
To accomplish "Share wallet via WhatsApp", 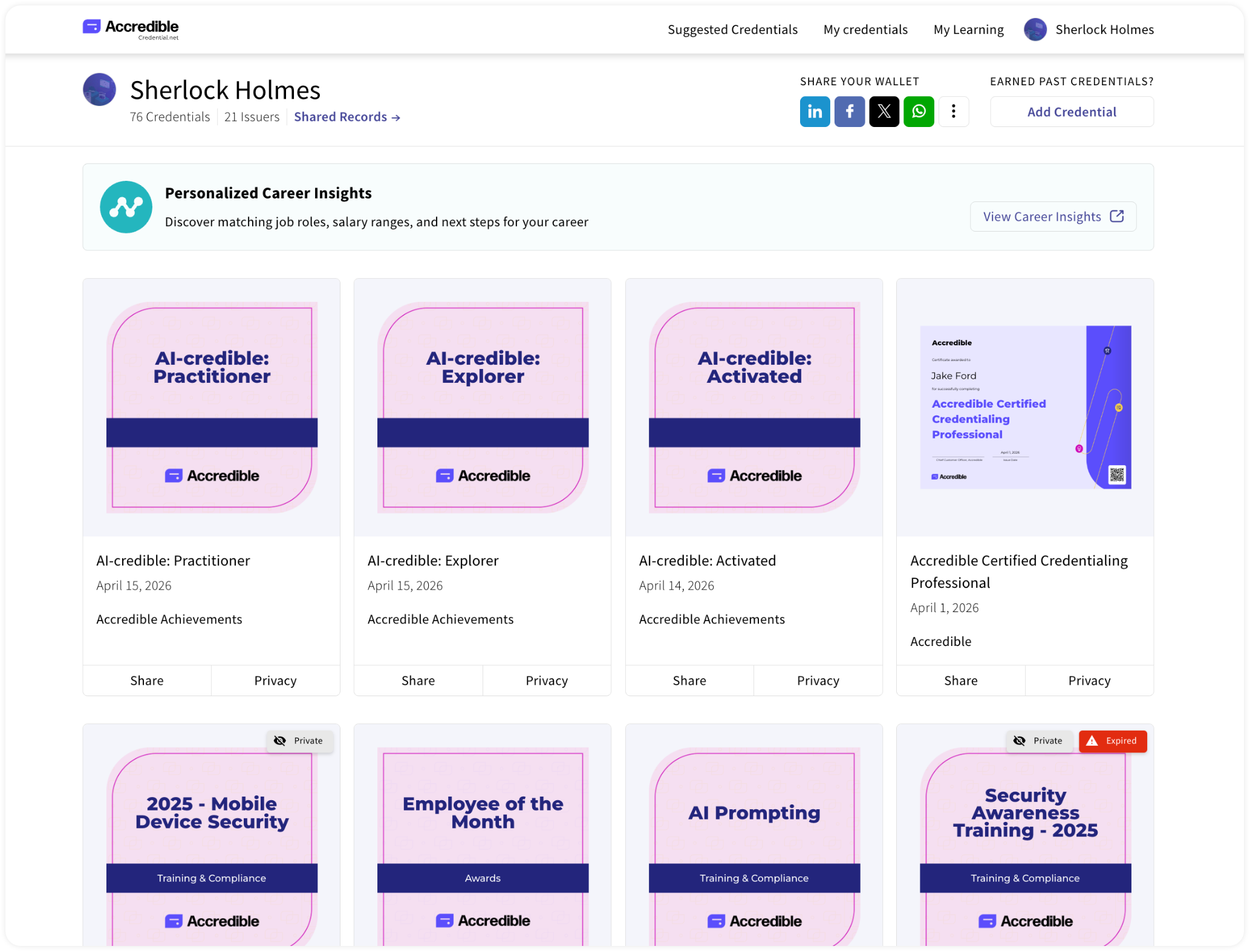I will 918,112.
